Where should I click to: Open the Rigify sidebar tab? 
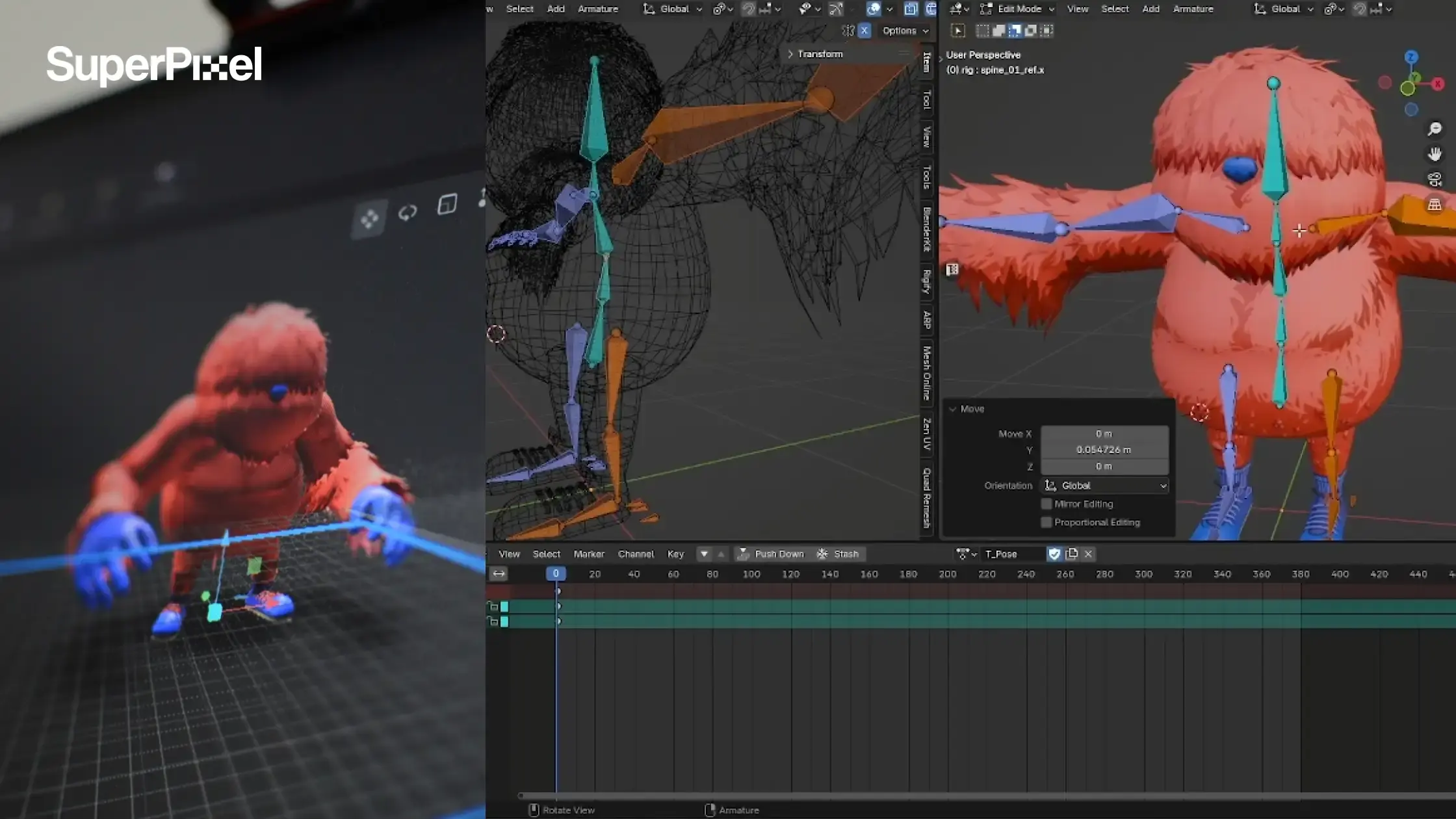tap(927, 281)
